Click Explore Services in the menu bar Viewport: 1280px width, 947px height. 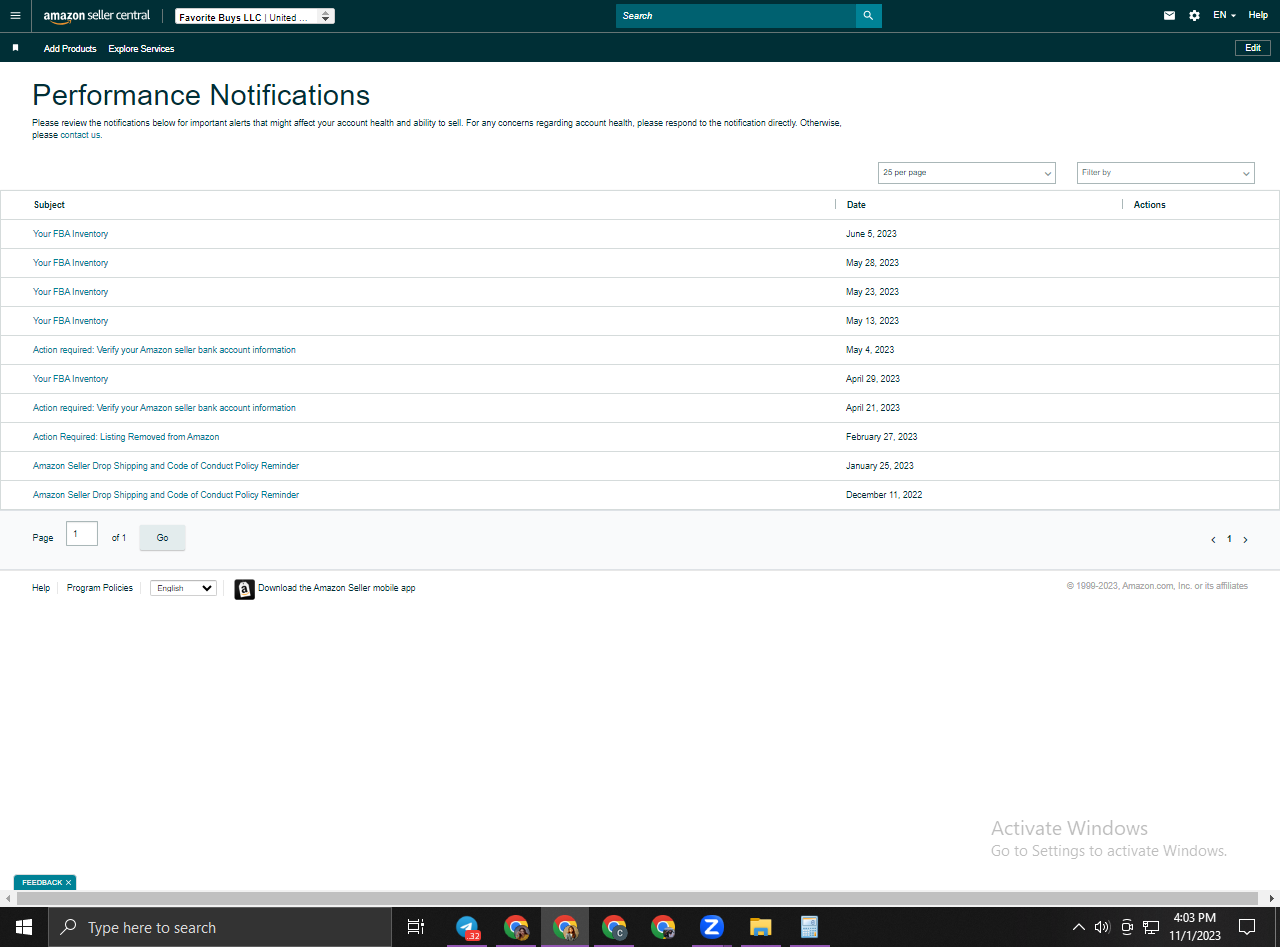(141, 49)
